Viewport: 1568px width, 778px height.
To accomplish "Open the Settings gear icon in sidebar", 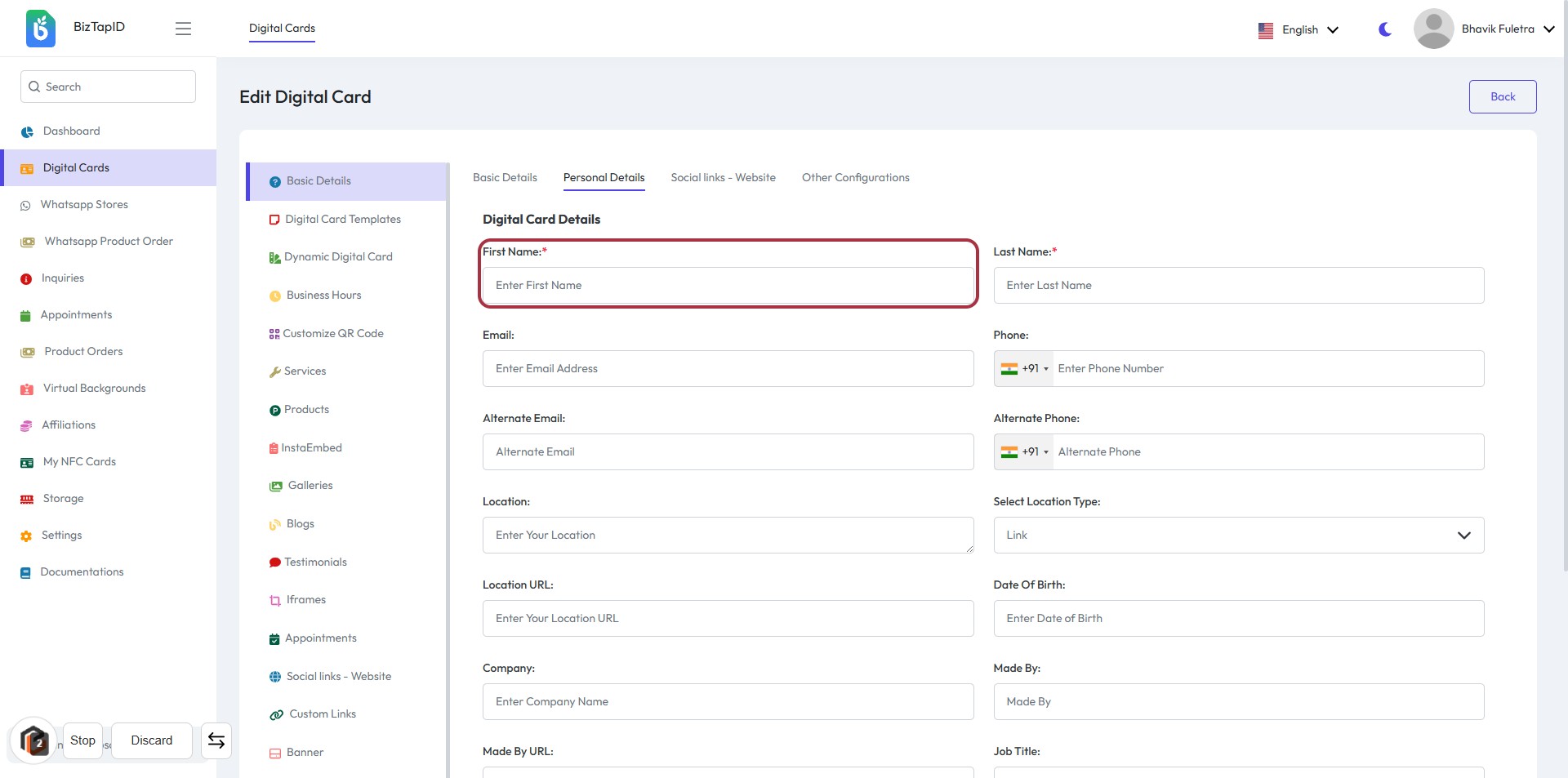I will click(x=26, y=536).
